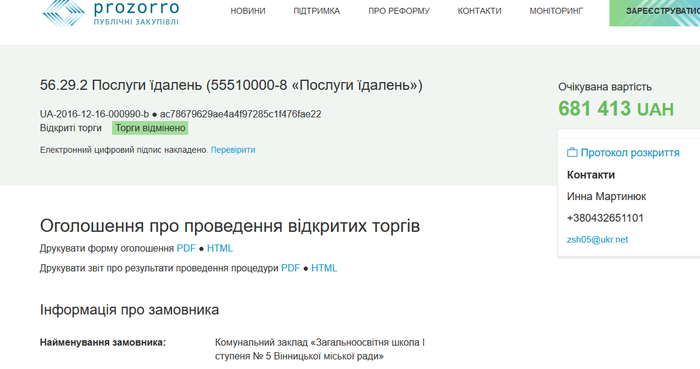
Task: Select hash ac78679629ae4a4f97285c1f476fae22
Action: pyautogui.click(x=241, y=114)
